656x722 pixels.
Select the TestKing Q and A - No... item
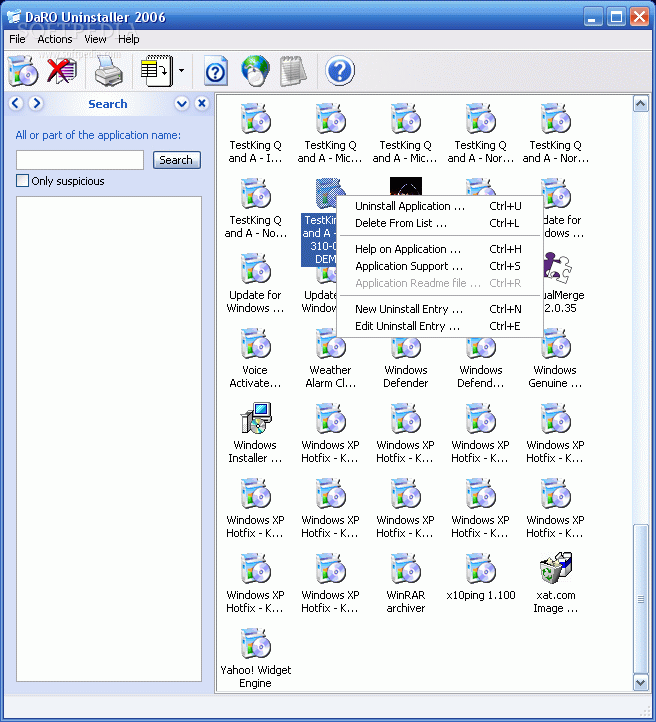(x=255, y=208)
